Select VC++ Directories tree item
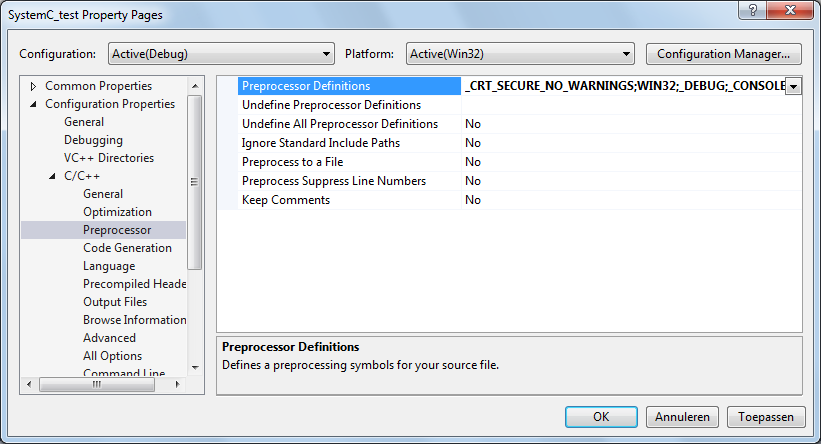 [108, 158]
